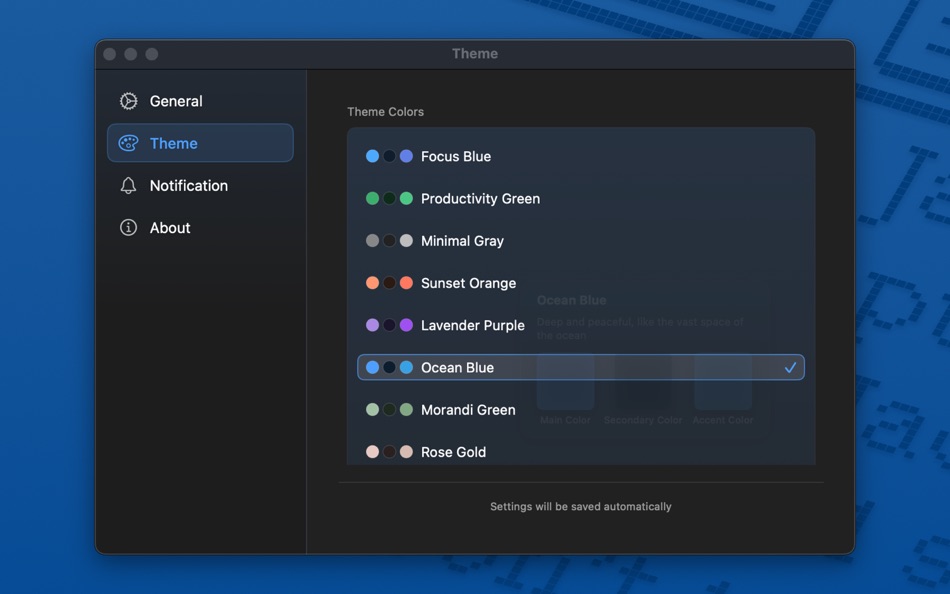Click the Productivity Green accent dot

coord(407,199)
